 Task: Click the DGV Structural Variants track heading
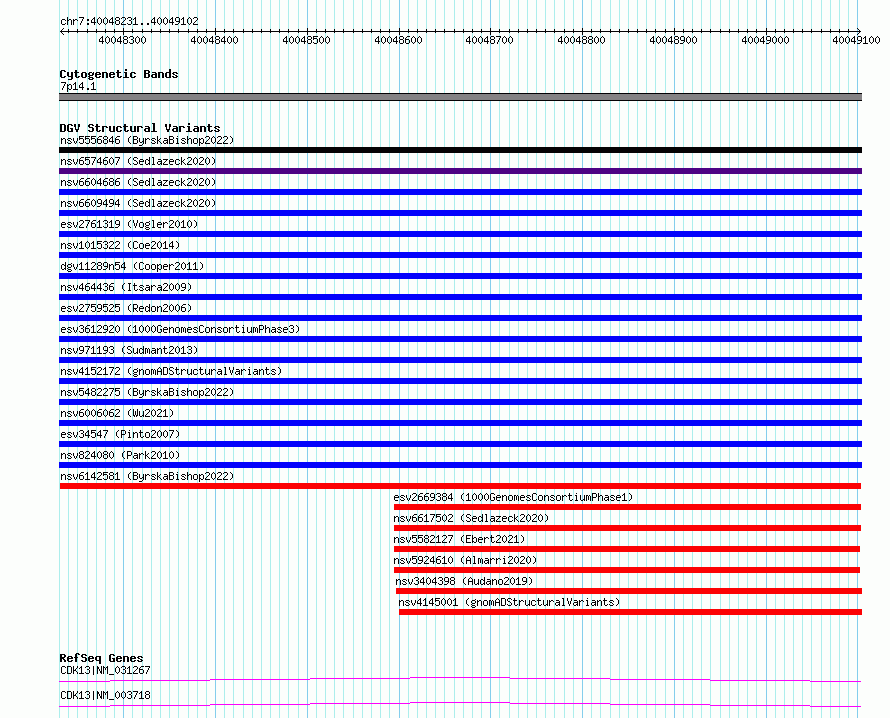pyautogui.click(x=140, y=128)
